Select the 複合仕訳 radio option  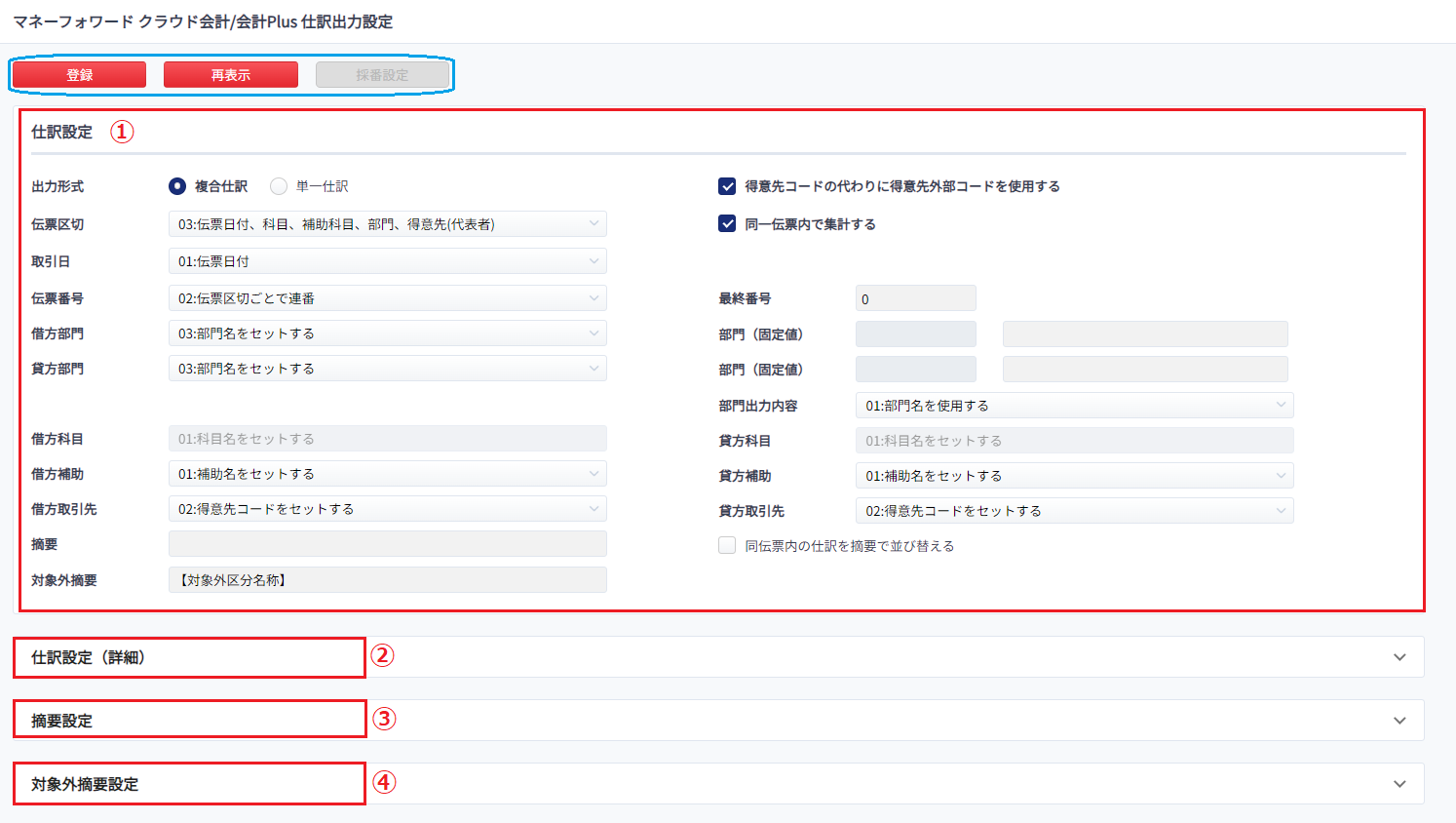point(177,186)
